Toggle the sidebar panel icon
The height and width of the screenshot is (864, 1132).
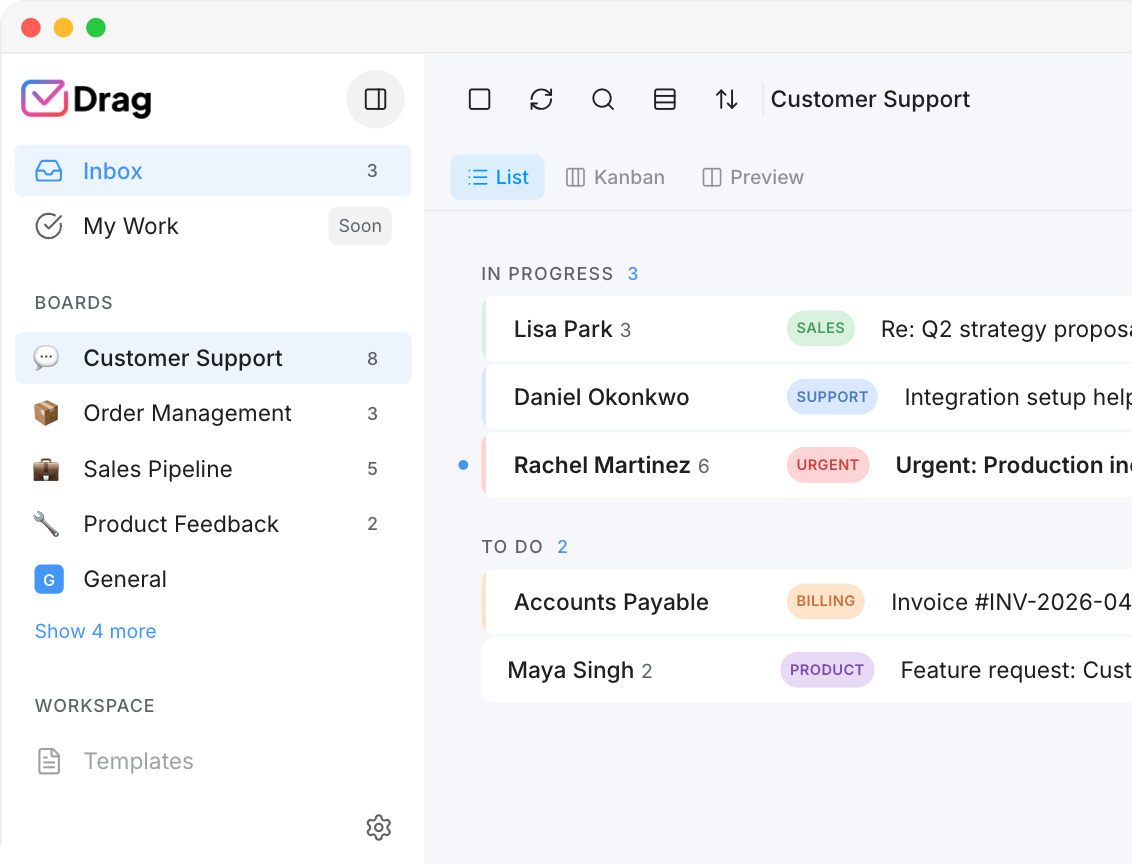click(375, 99)
